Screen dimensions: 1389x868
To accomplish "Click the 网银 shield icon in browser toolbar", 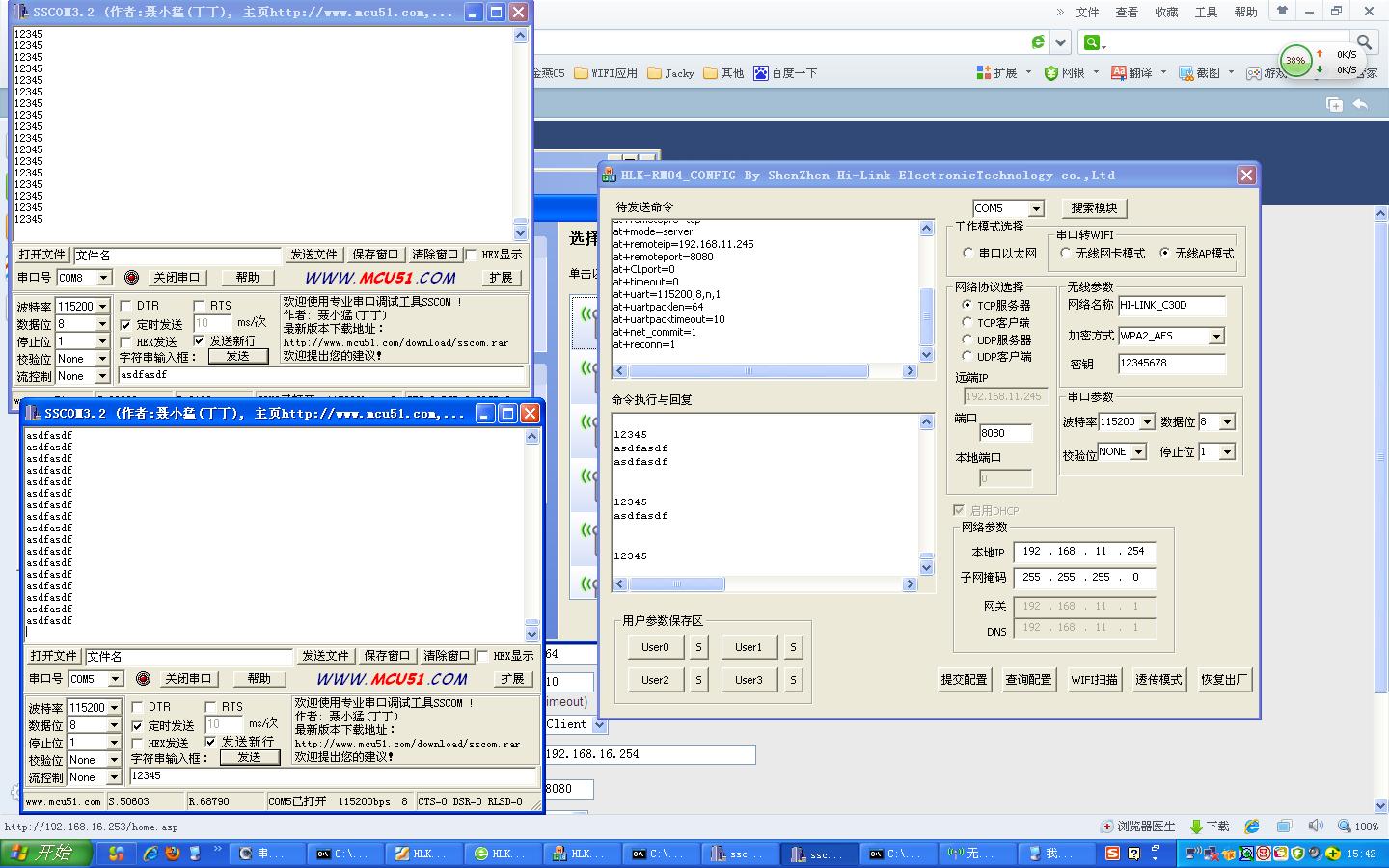I will (1051, 72).
